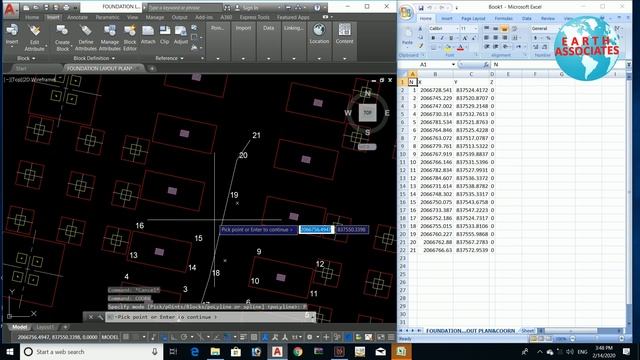The height and width of the screenshot is (360, 640).
Task: Click the Format Painter brush in Excel
Action: [x=420, y=46]
